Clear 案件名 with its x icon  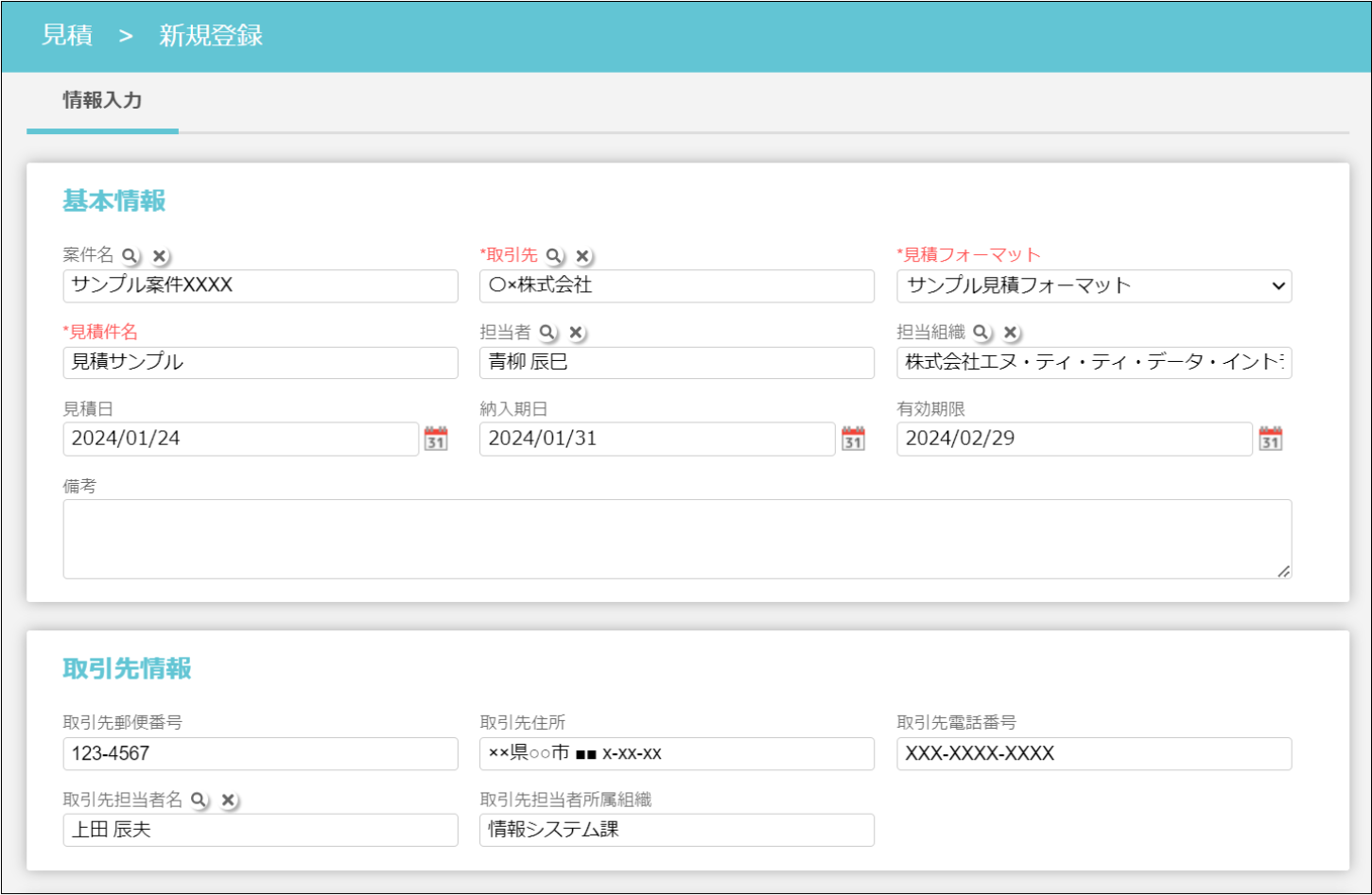(x=161, y=256)
